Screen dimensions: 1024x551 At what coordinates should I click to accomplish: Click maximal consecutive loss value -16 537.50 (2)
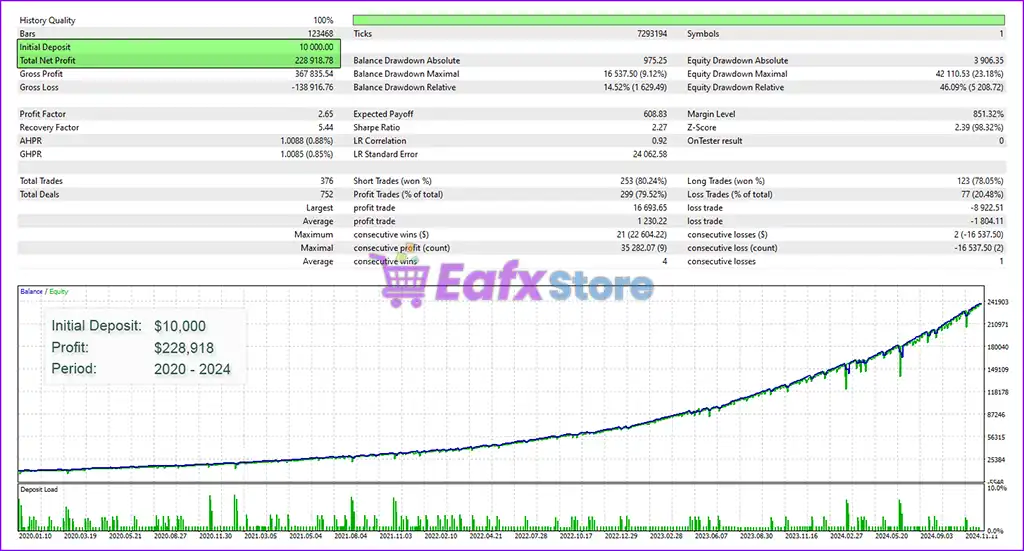[x=980, y=247]
